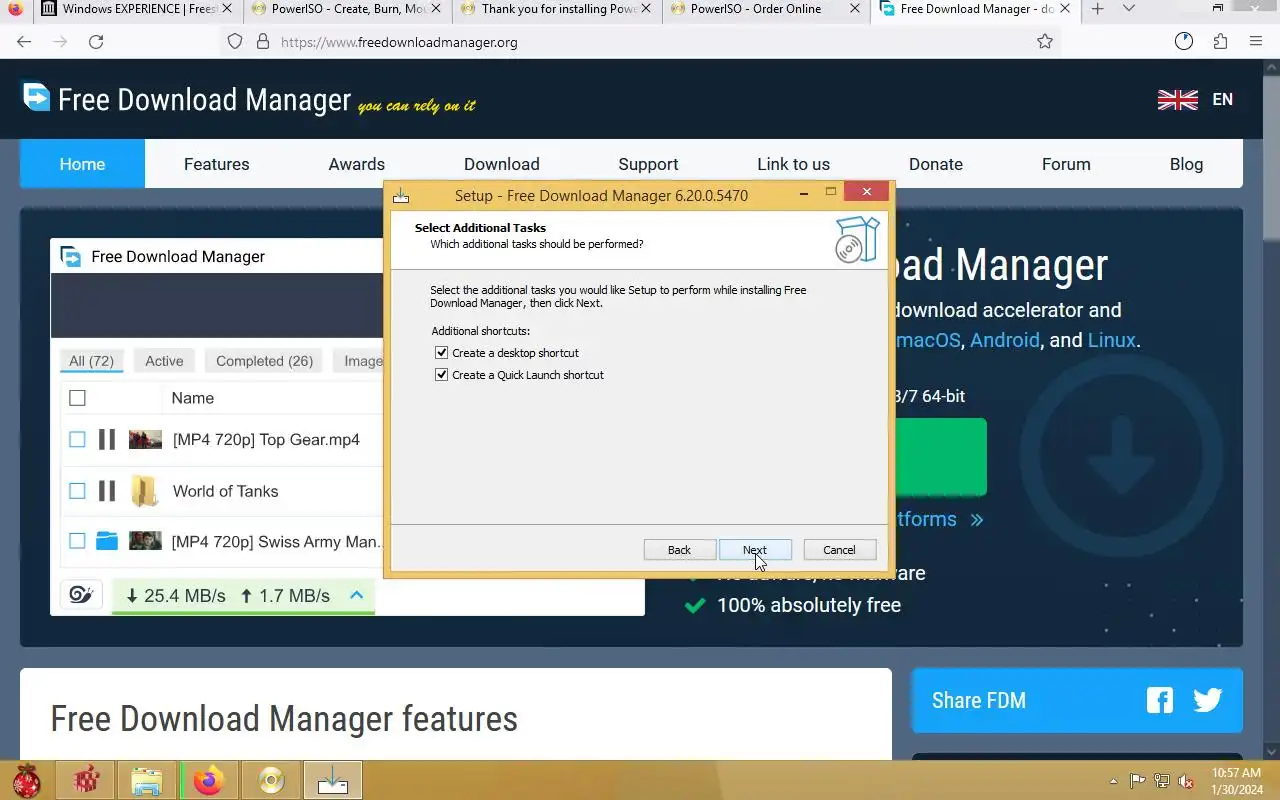
Task: Open the Blog page
Action: (1186, 164)
